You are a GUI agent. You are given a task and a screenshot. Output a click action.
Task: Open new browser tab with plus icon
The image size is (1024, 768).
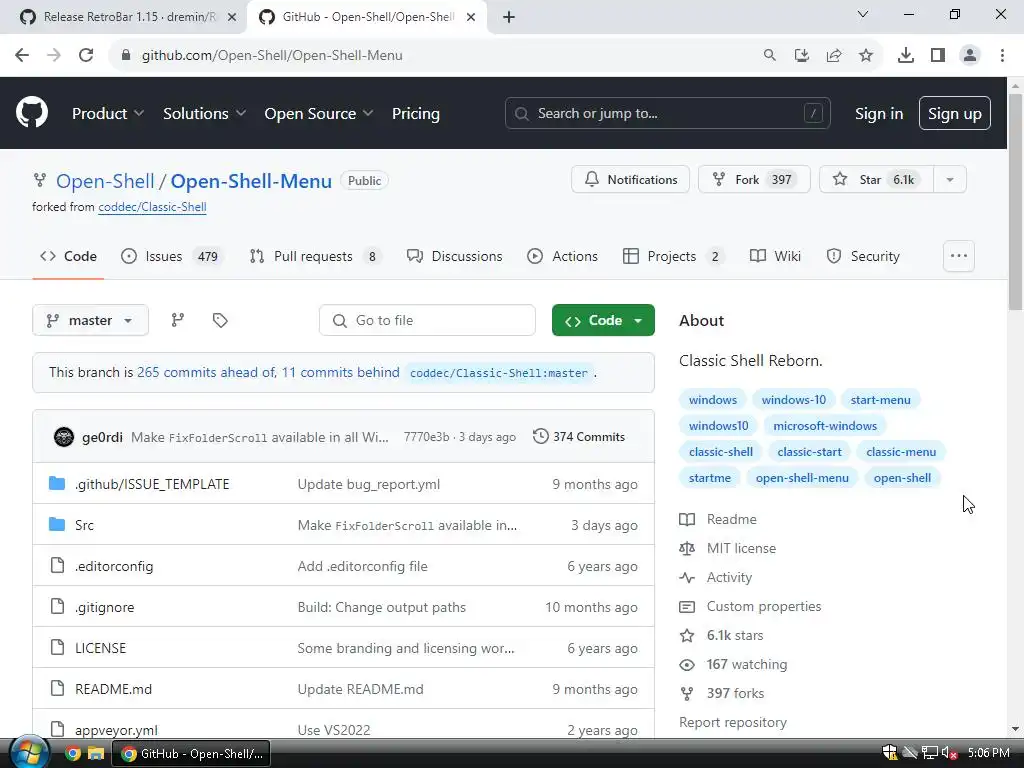click(509, 17)
